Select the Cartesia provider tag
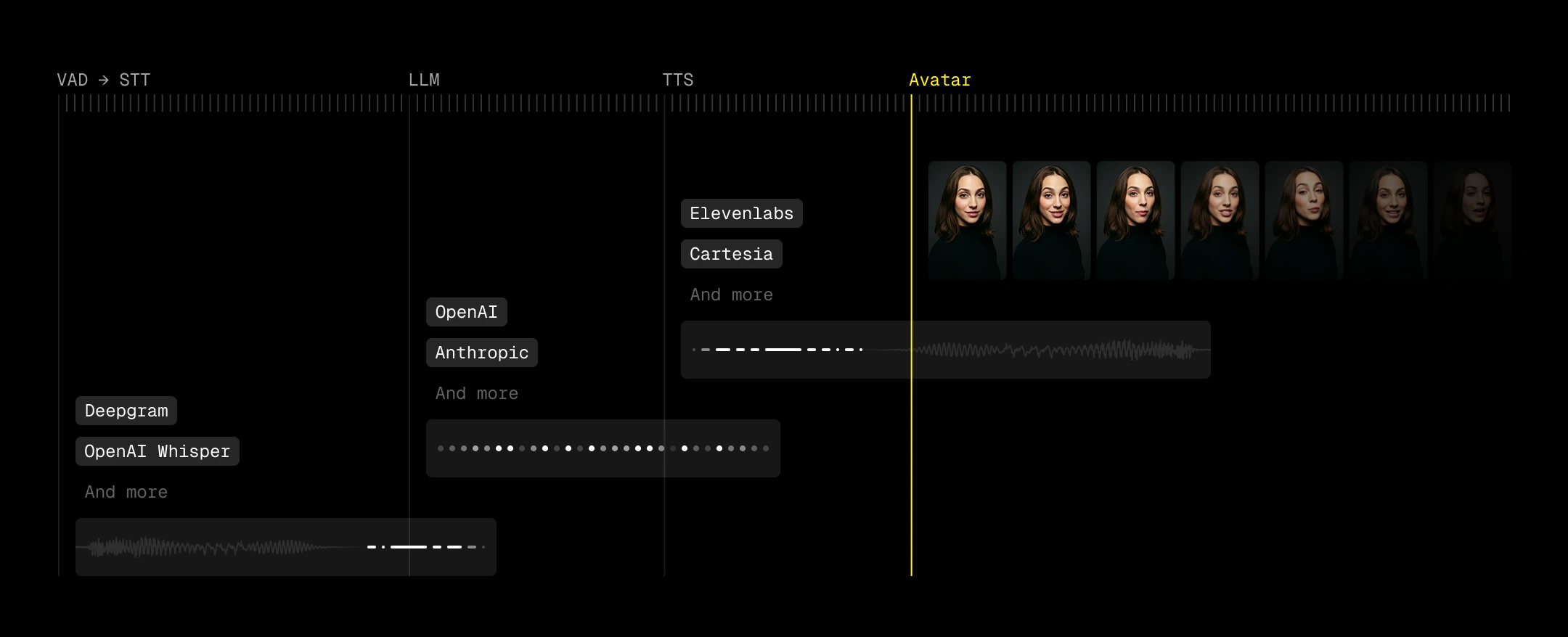 pos(732,254)
